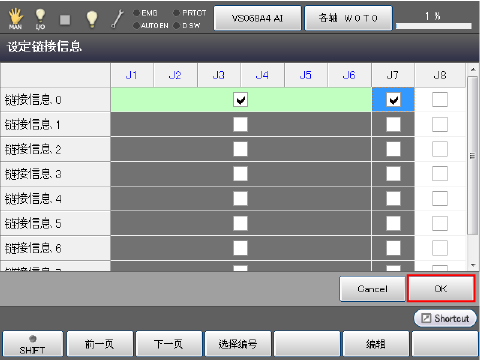
Task: Click the MAN hand mode icon
Action: (x=15, y=19)
